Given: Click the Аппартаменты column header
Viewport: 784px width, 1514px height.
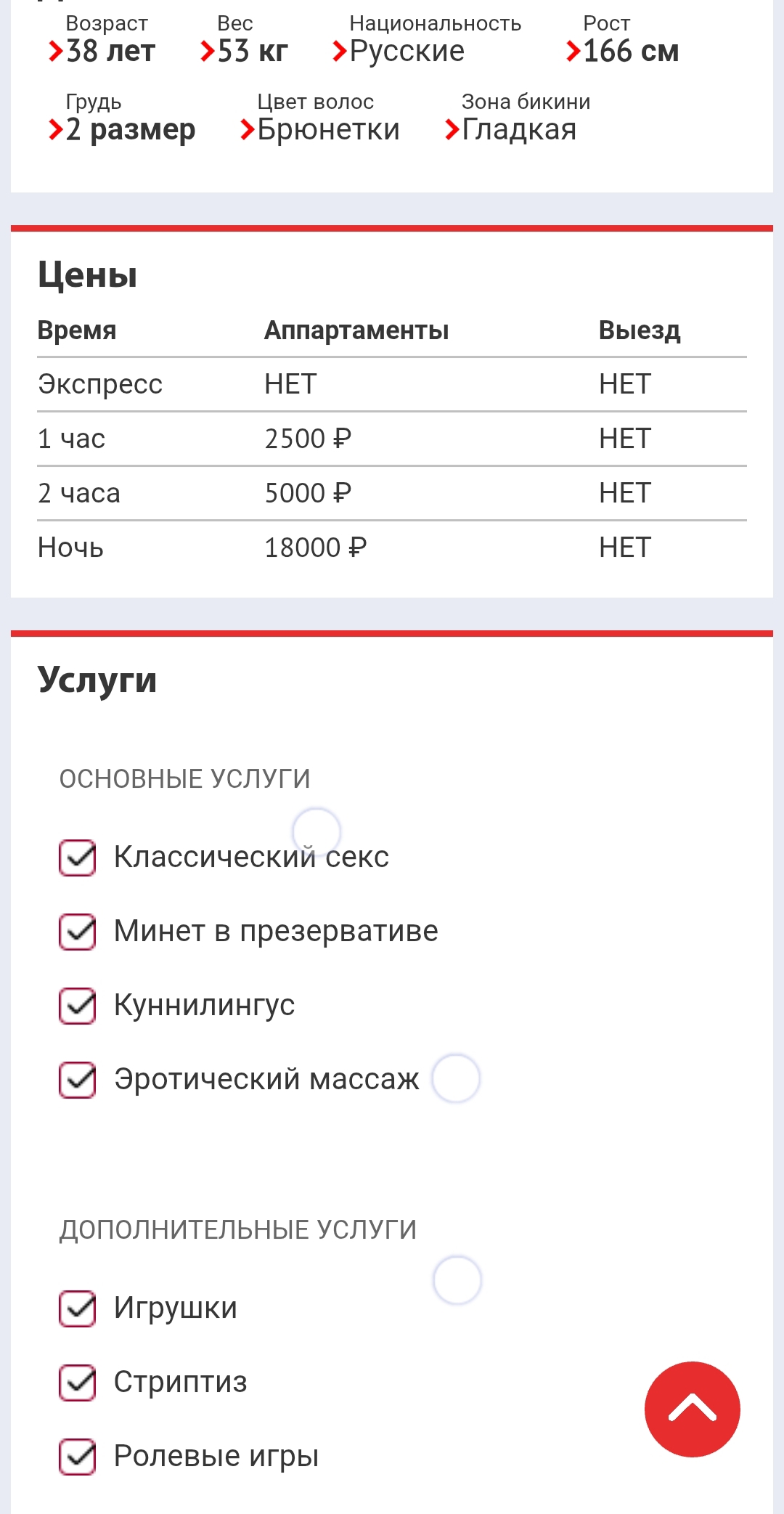Looking at the screenshot, I should pos(356,330).
